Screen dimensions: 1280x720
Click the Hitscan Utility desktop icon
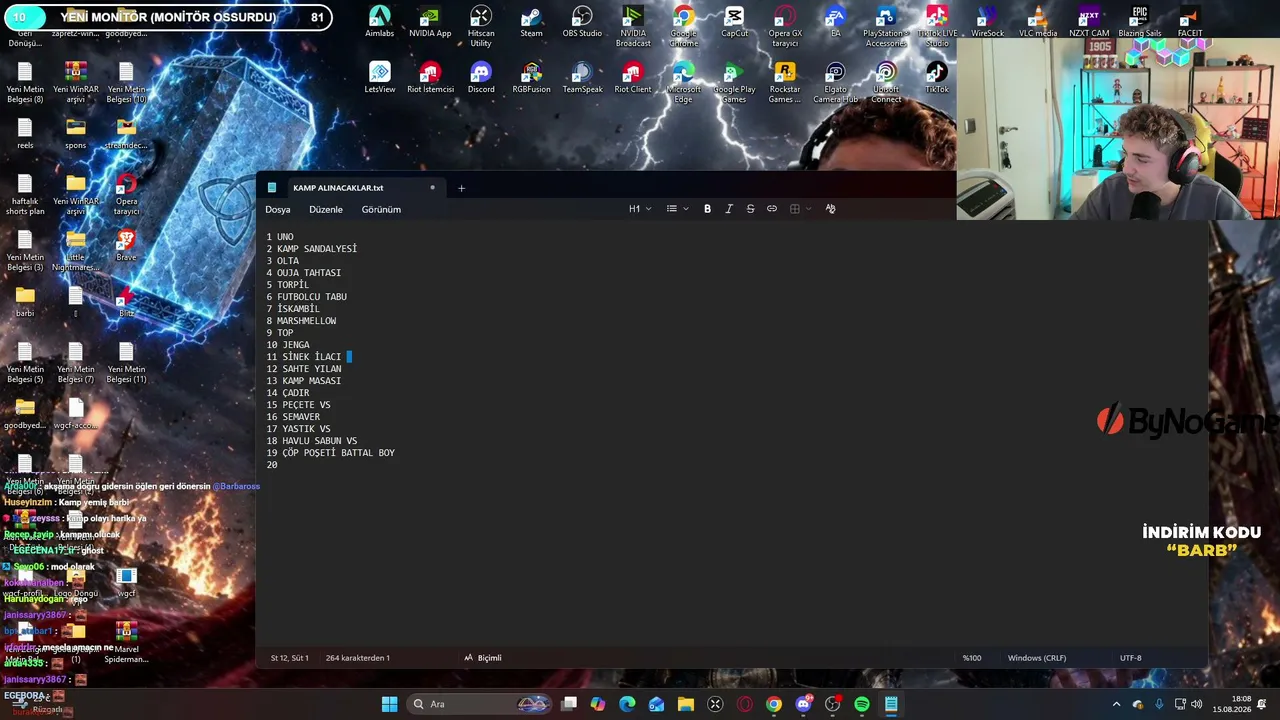481,26
